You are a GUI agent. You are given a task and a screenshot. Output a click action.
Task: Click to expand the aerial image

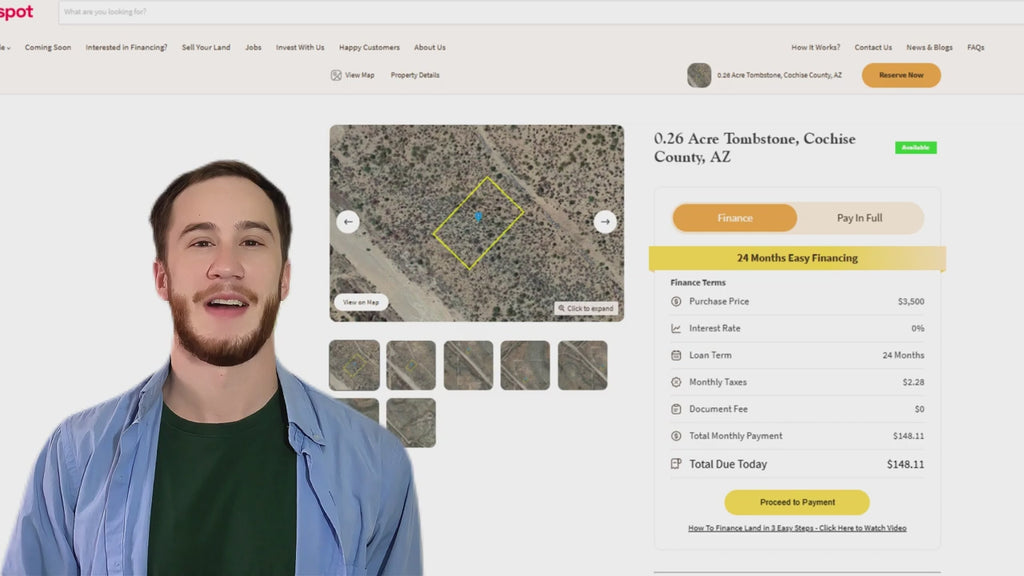pyautogui.click(x=586, y=308)
